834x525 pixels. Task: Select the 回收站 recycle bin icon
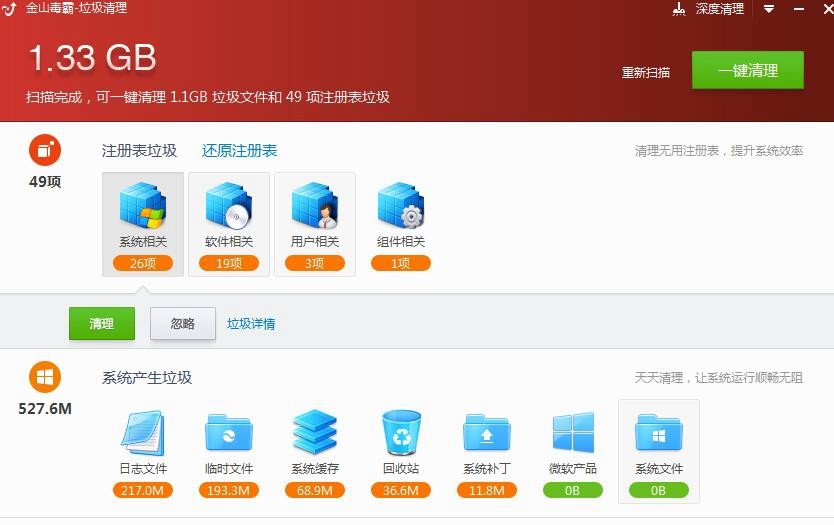pos(401,432)
